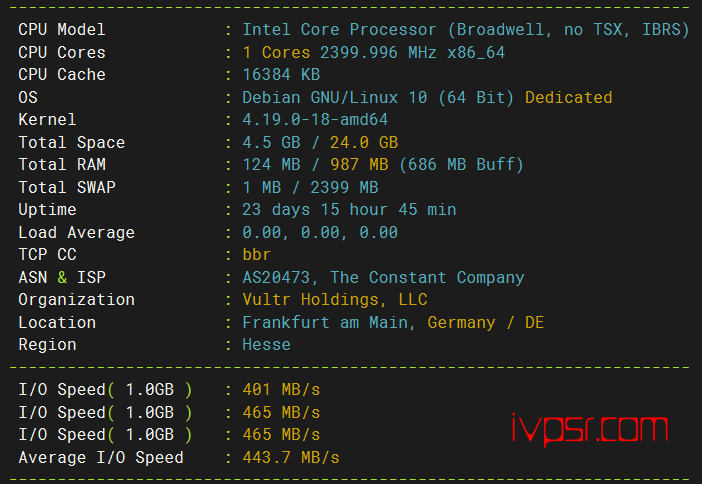The width and height of the screenshot is (702, 484).
Task: Click the Dedicated label in OS row
Action: tap(568, 97)
